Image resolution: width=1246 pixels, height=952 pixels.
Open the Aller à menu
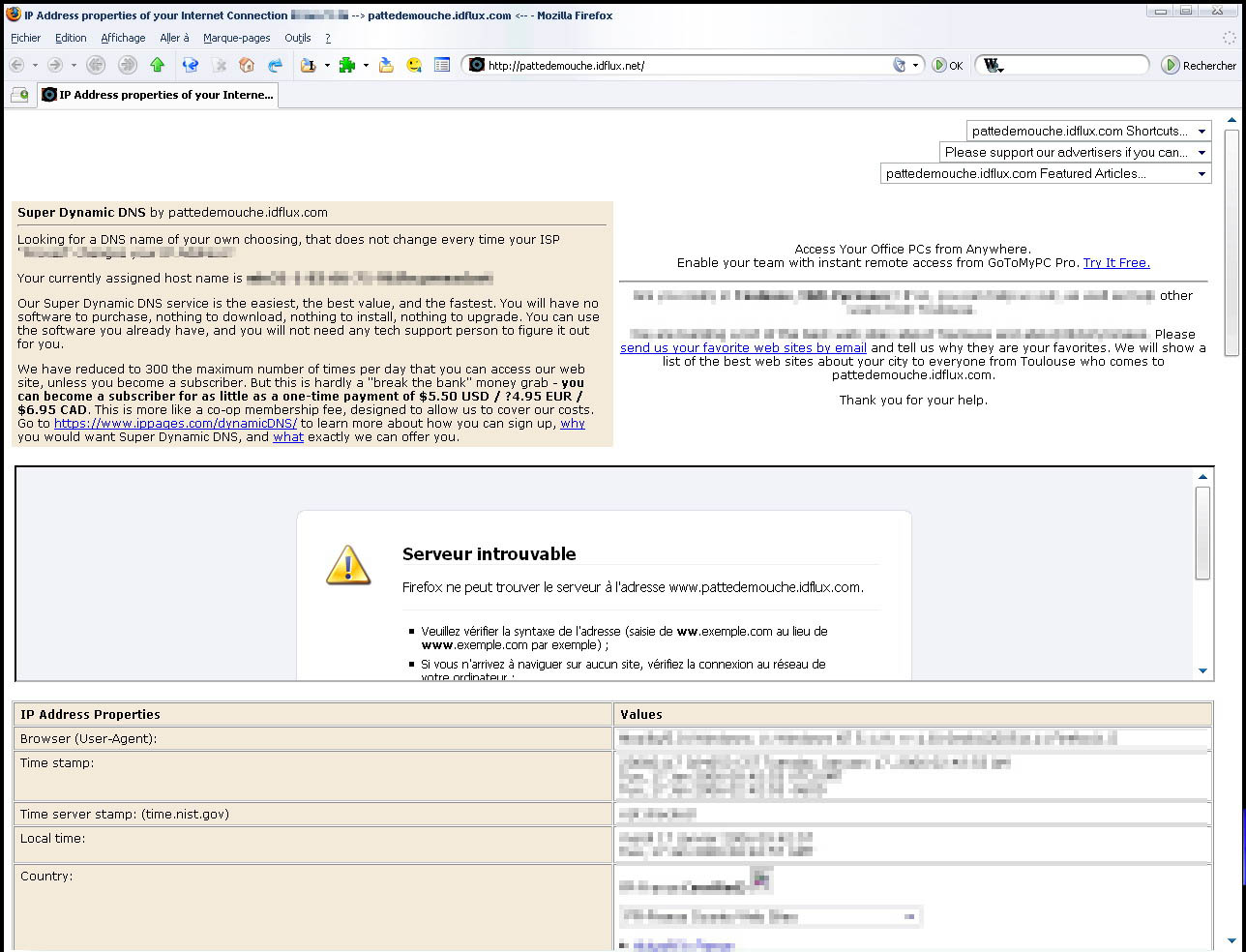pos(174,38)
